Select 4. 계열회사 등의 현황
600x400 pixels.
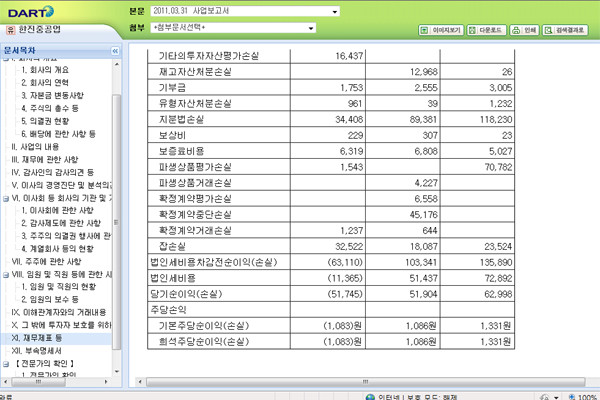tap(57, 249)
